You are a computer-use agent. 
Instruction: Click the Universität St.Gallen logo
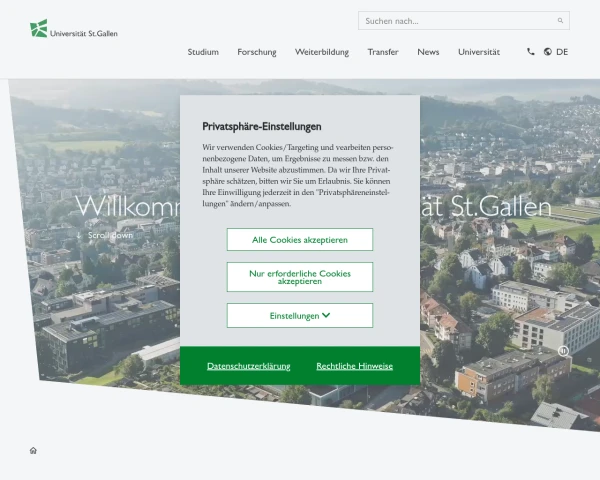[73, 29]
